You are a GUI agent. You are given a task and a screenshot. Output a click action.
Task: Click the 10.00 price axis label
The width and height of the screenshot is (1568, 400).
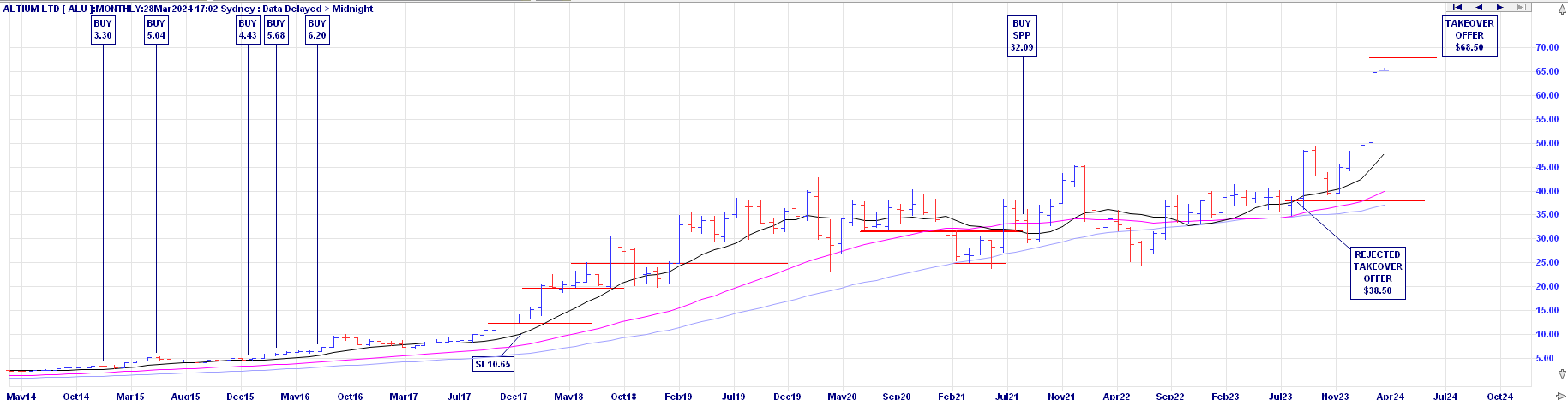1547,334
